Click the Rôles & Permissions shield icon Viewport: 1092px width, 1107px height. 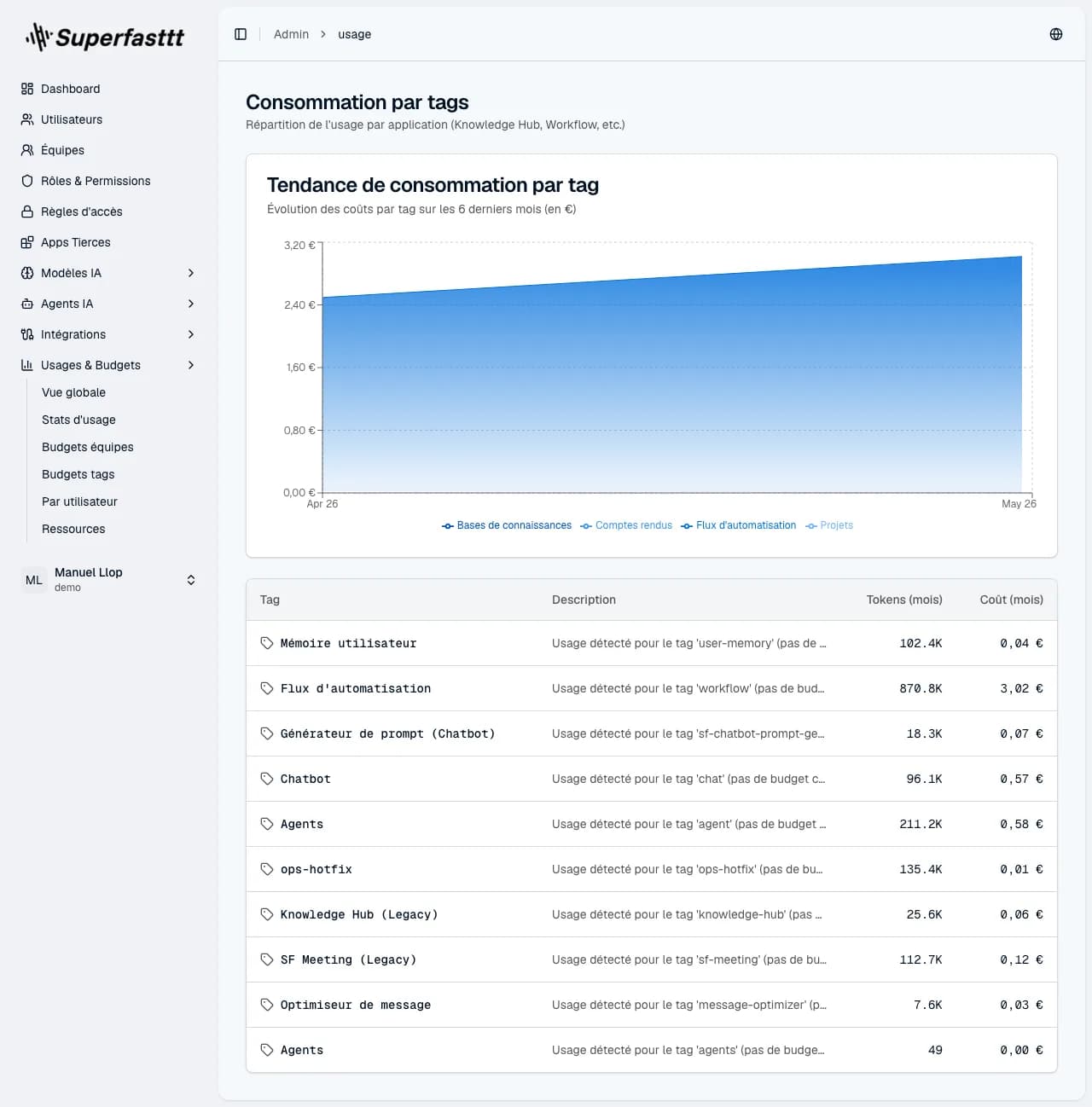pyautogui.click(x=27, y=181)
